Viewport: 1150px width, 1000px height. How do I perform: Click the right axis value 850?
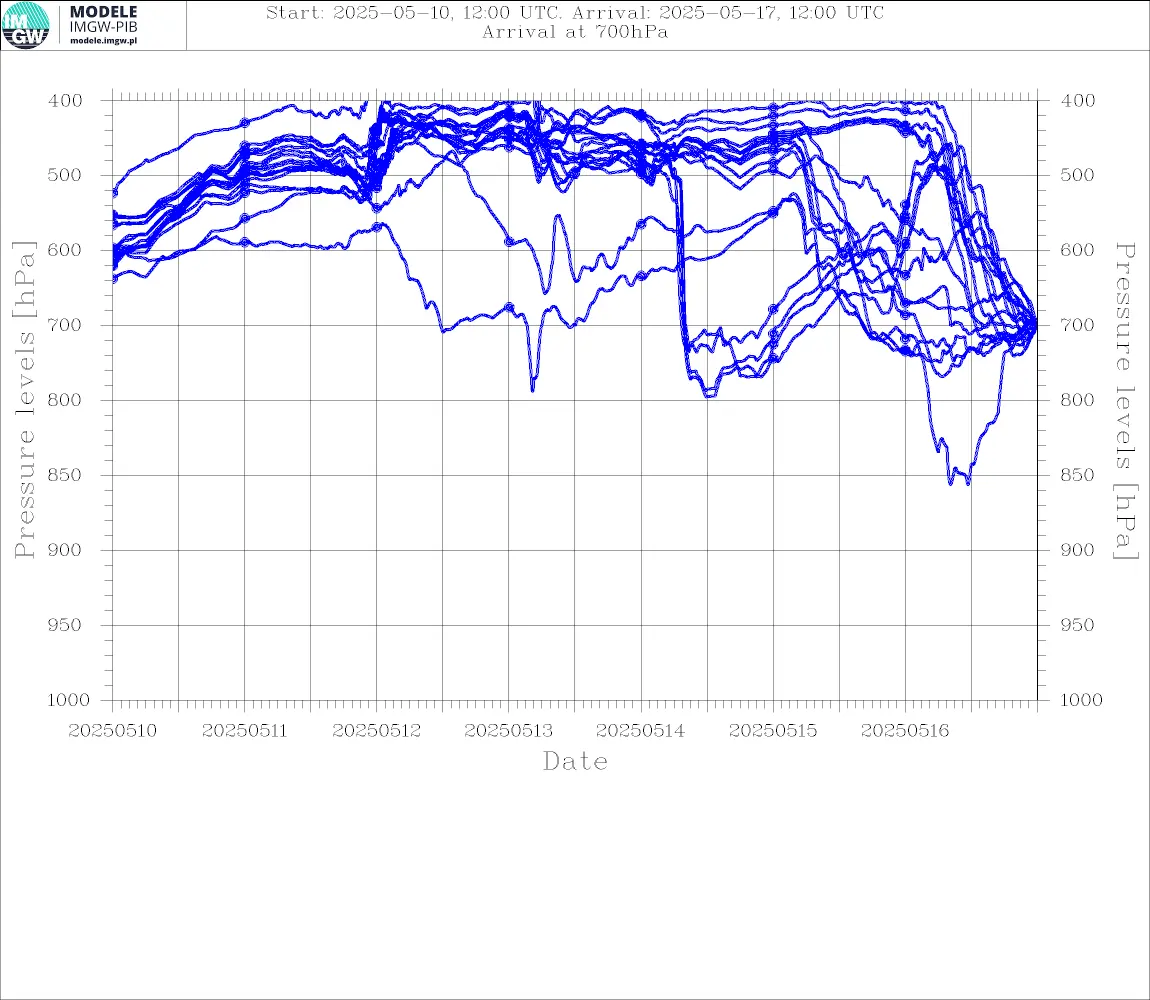click(1077, 475)
